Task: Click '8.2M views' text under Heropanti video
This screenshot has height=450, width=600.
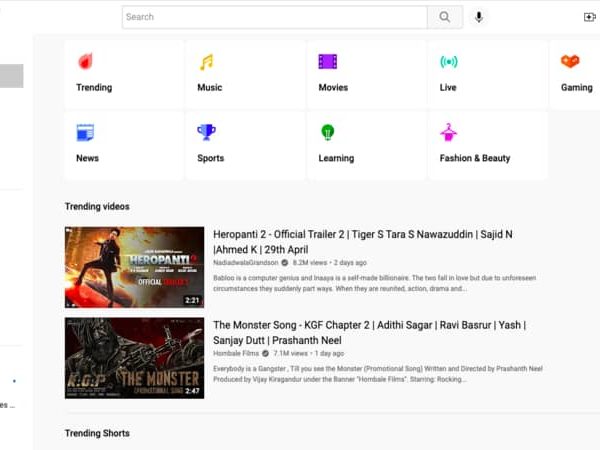Action: 310,262
